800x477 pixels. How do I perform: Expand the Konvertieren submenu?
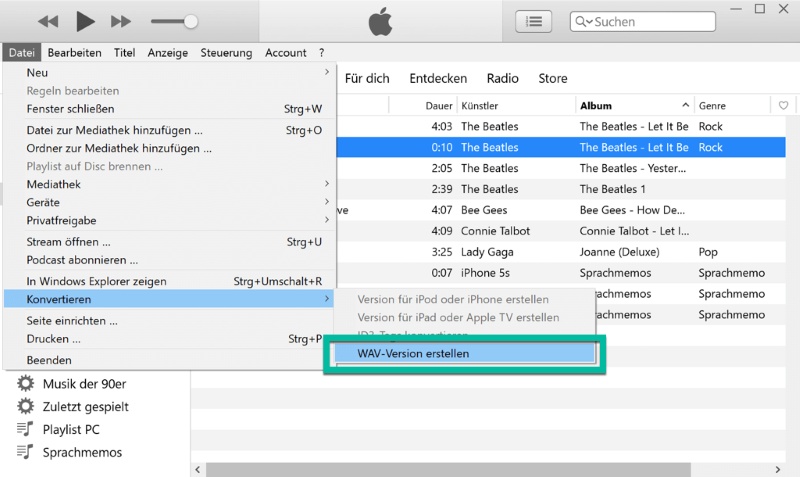(x=169, y=299)
